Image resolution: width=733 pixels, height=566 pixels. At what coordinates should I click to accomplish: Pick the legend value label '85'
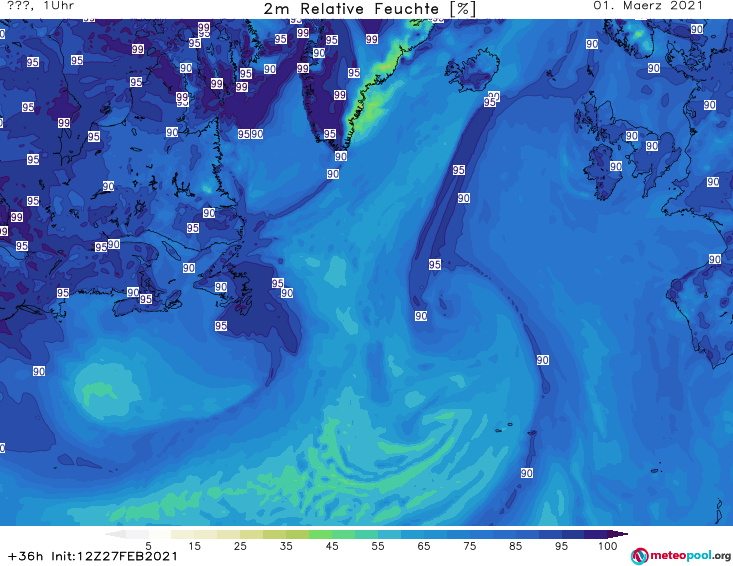[x=515, y=546]
